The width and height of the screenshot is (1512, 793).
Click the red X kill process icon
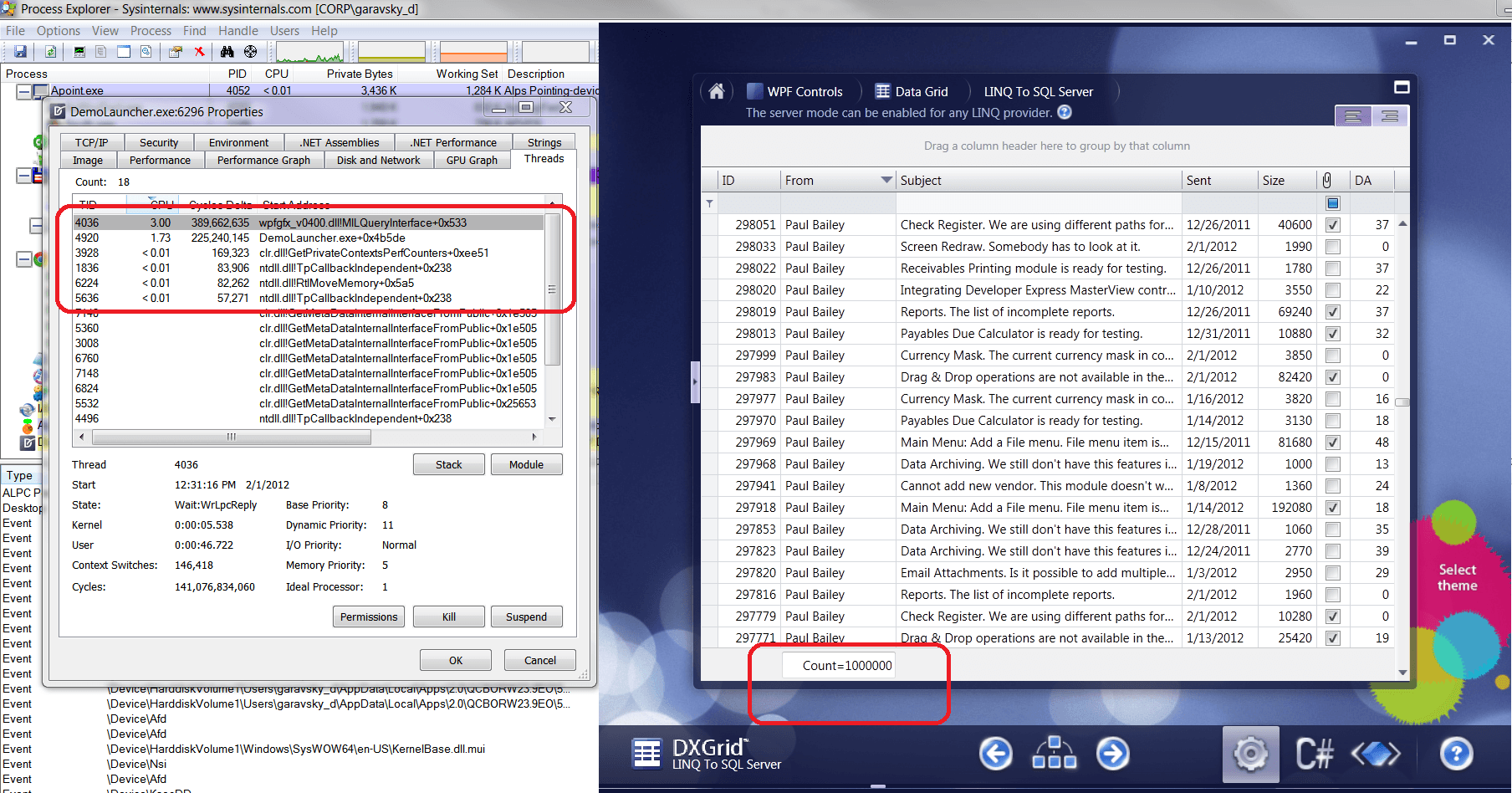pyautogui.click(x=199, y=52)
